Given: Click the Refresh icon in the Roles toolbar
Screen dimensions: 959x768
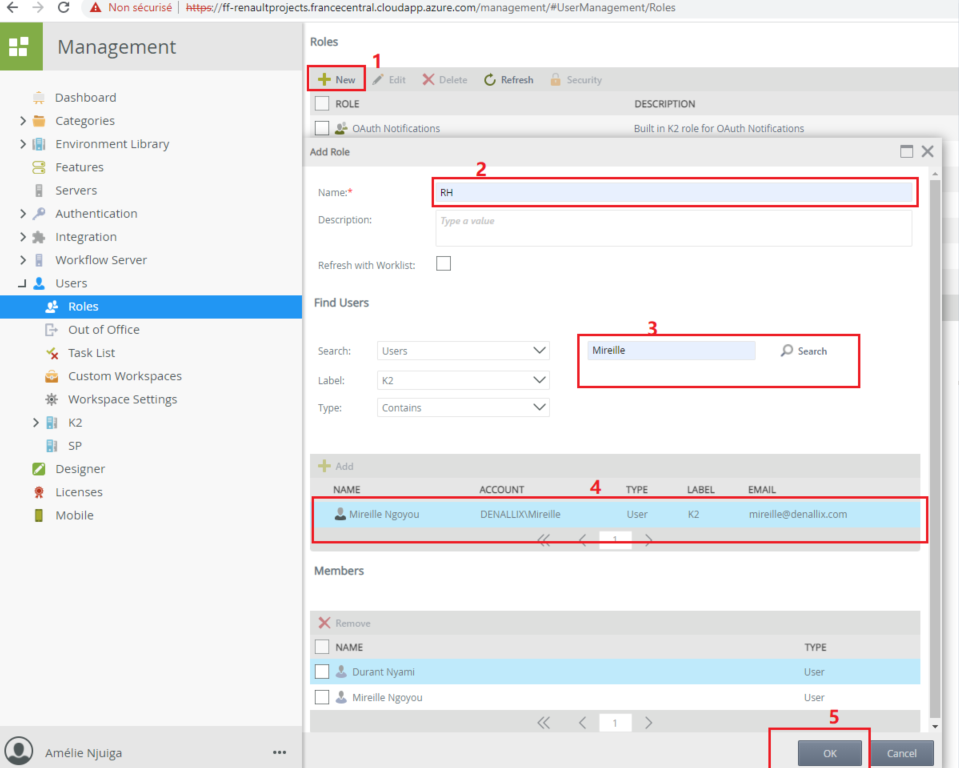Looking at the screenshot, I should pyautogui.click(x=490, y=80).
